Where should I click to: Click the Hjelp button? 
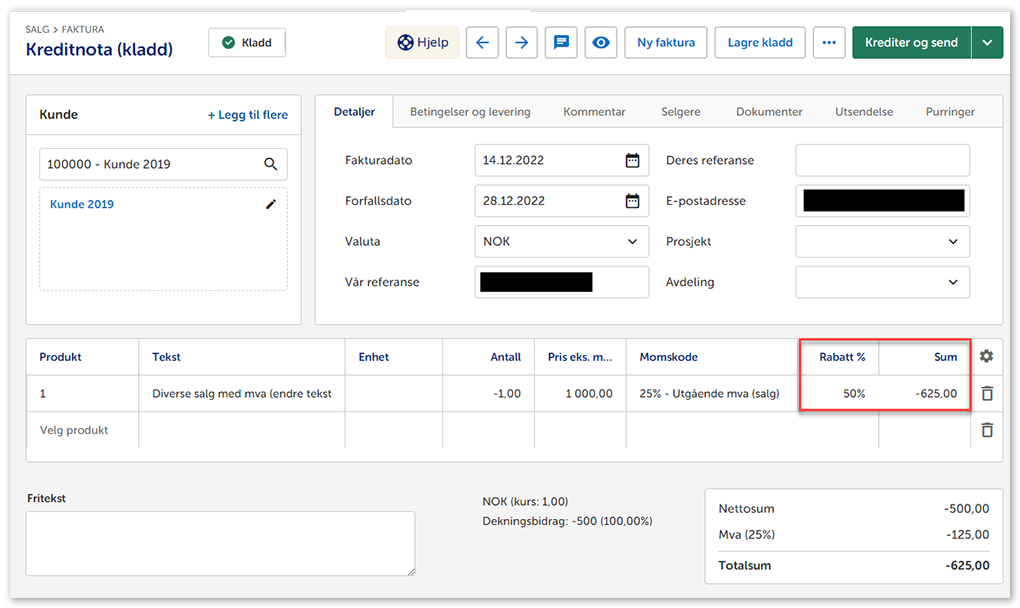point(422,43)
